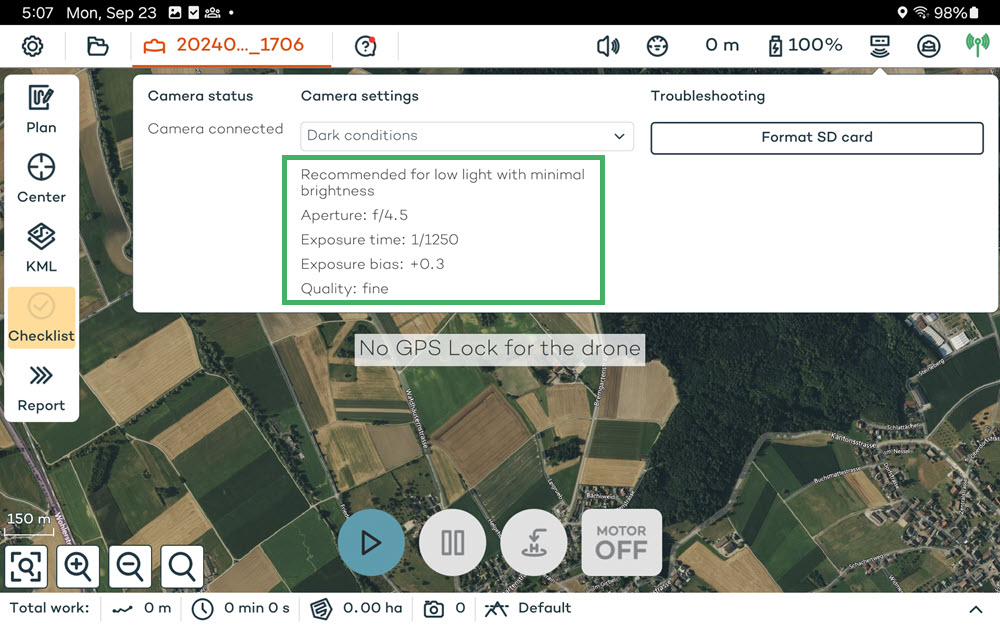Select the Plan tool in the sidebar
The height and width of the screenshot is (625, 1000).
click(x=41, y=112)
